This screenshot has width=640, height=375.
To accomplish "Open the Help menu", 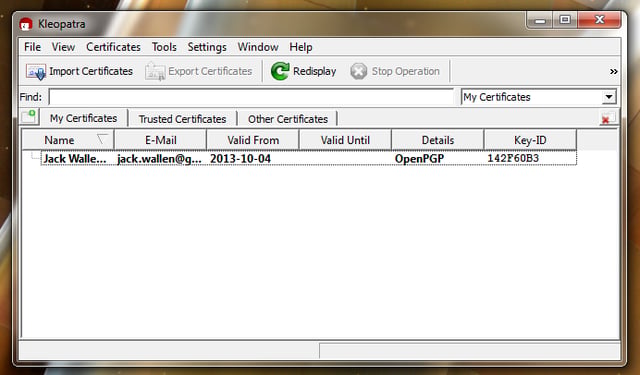I will coord(301,47).
